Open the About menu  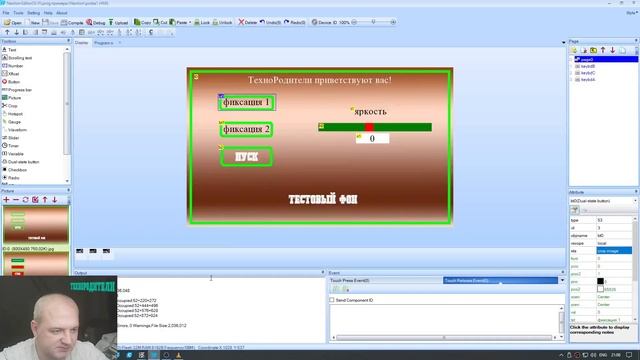[62, 13]
